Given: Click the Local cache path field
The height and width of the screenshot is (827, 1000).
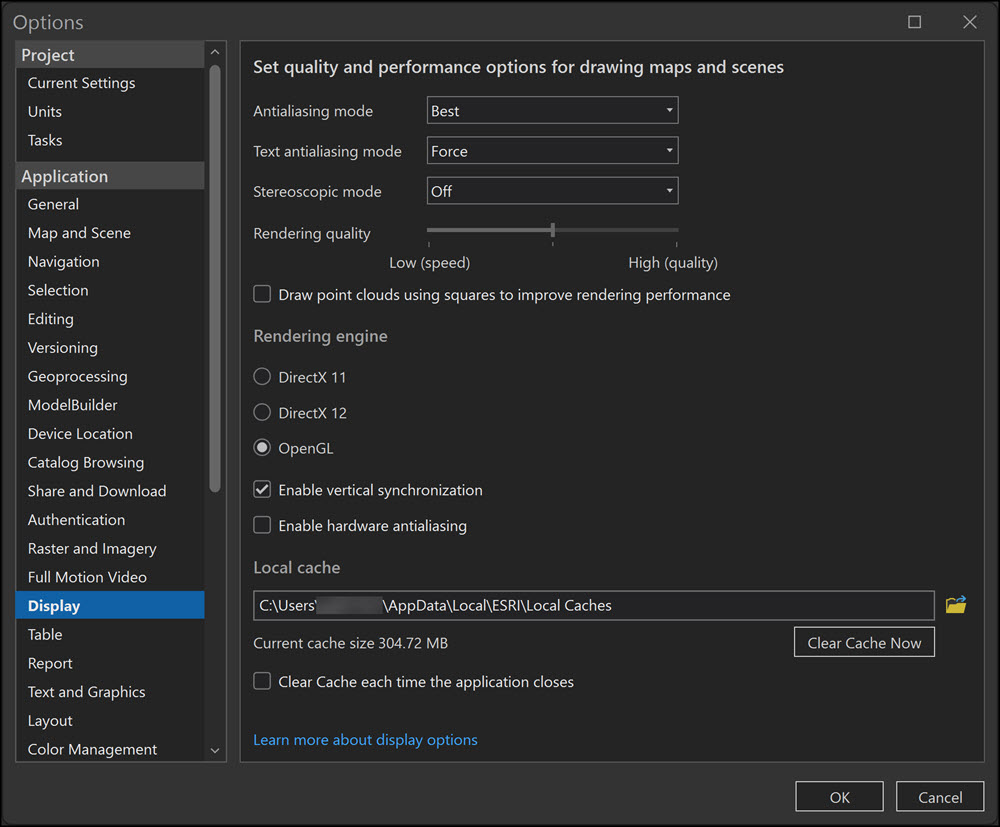Looking at the screenshot, I should (593, 605).
